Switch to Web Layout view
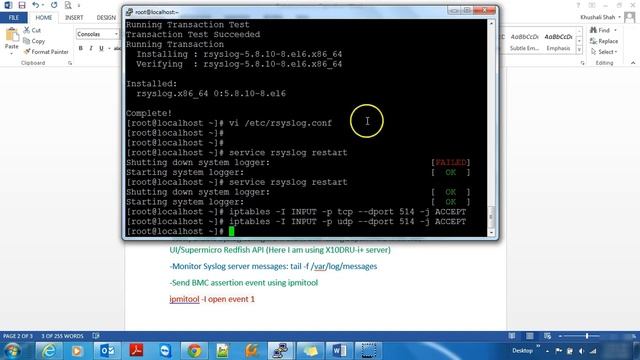Image resolution: width=640 pixels, height=360 pixels. pos(547,336)
